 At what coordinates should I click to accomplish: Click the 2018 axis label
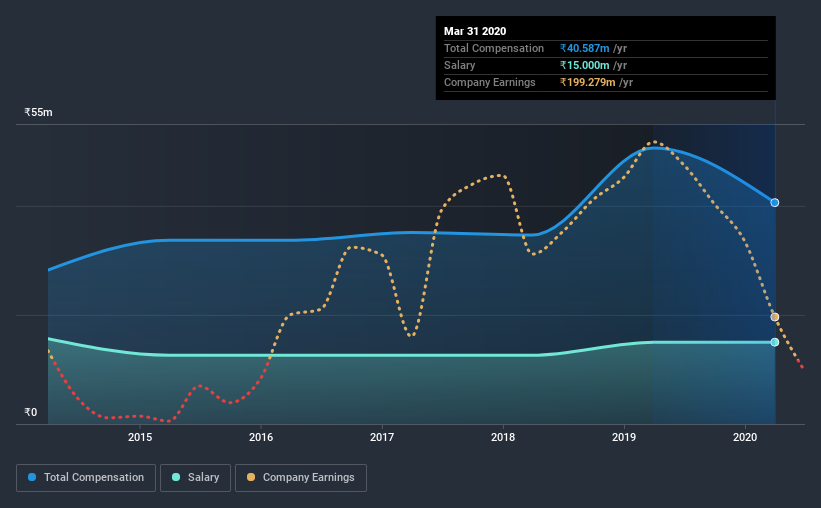[x=503, y=437]
